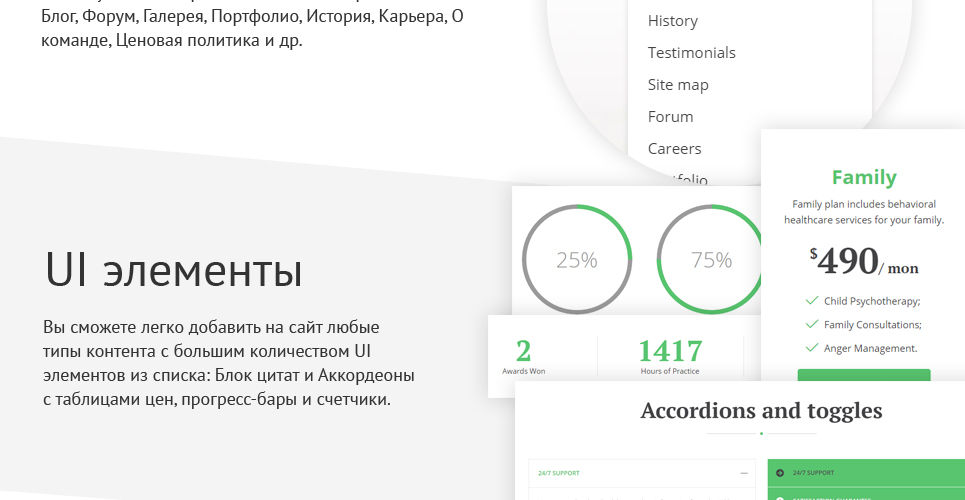Click the Anger Management checkmark icon
The width and height of the screenshot is (965, 500).
pos(811,348)
